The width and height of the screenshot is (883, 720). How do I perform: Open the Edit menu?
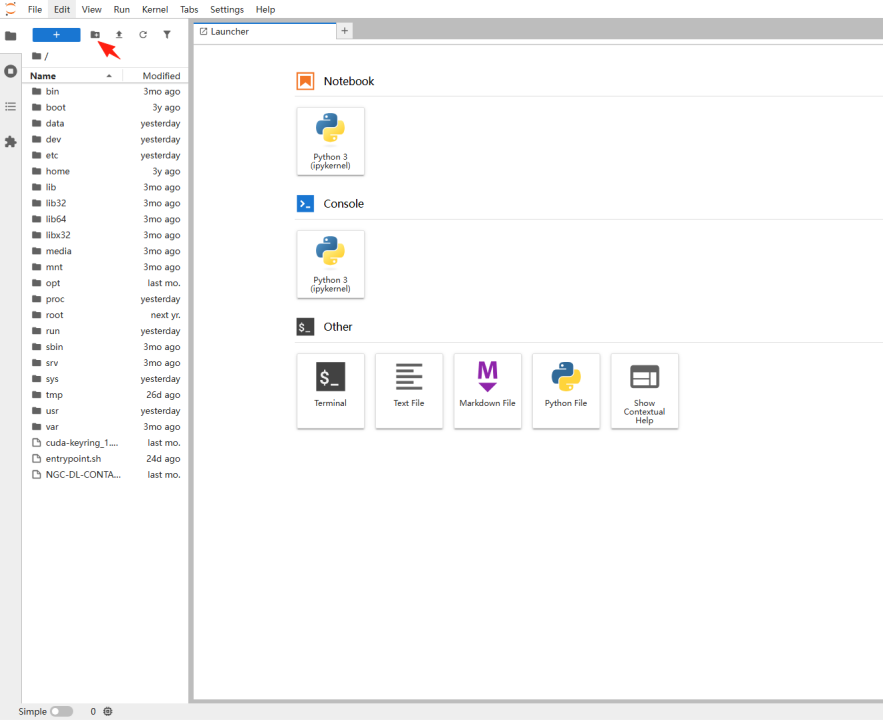tap(62, 10)
